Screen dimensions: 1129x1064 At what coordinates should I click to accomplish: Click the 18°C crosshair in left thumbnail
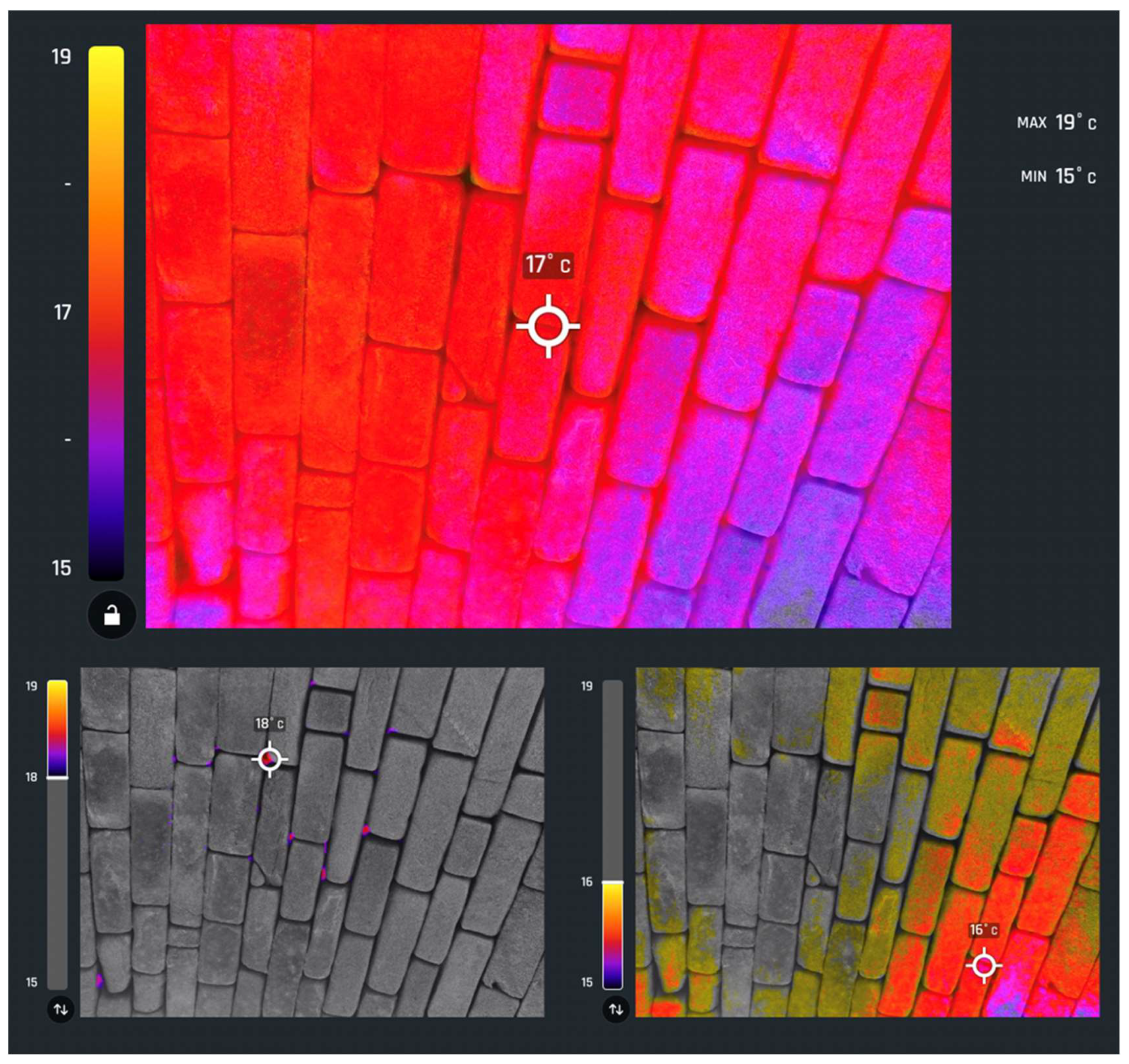point(270,759)
